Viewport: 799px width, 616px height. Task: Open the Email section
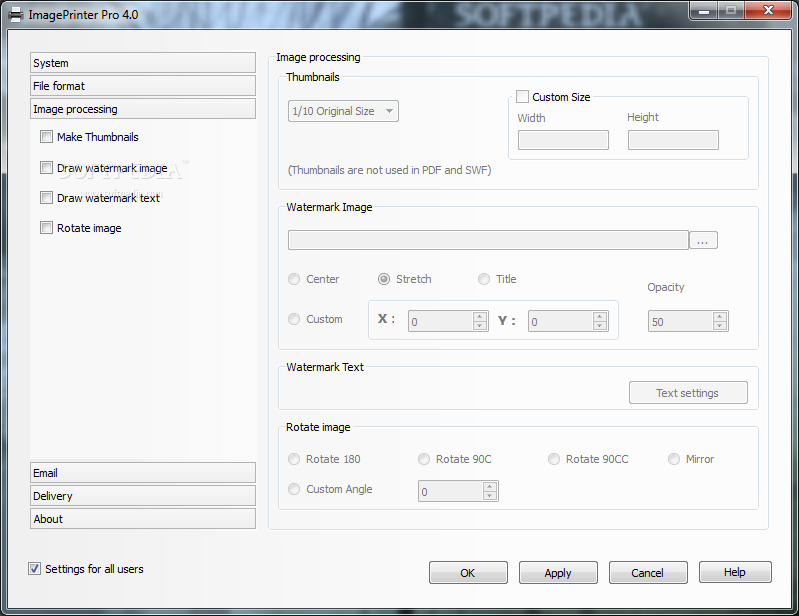(x=143, y=472)
